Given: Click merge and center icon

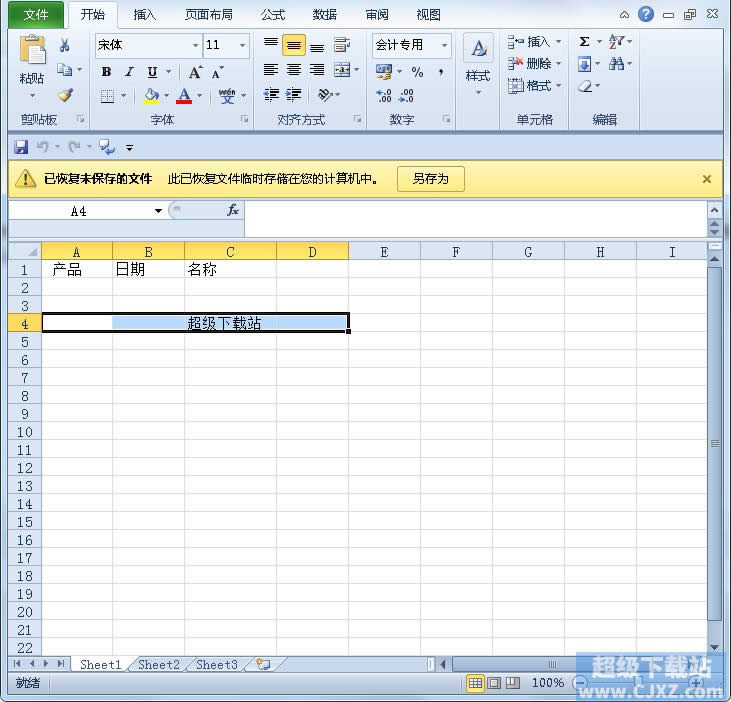Looking at the screenshot, I should tap(342, 70).
